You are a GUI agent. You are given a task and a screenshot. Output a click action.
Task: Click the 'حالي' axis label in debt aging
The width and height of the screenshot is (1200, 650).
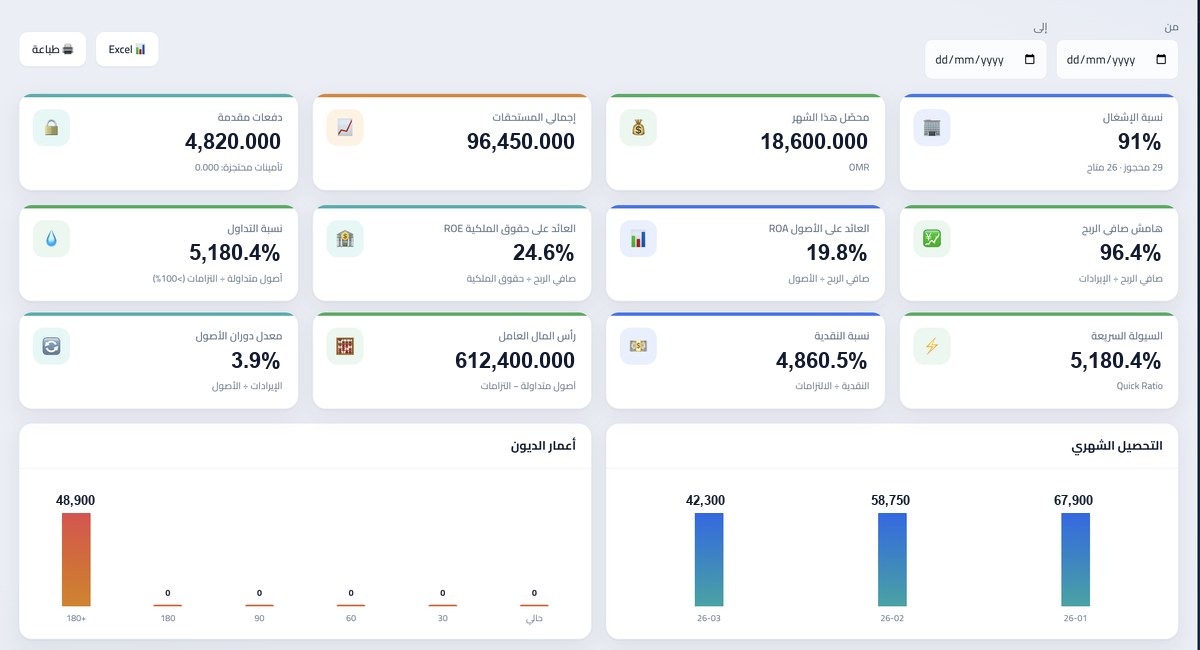point(534,618)
